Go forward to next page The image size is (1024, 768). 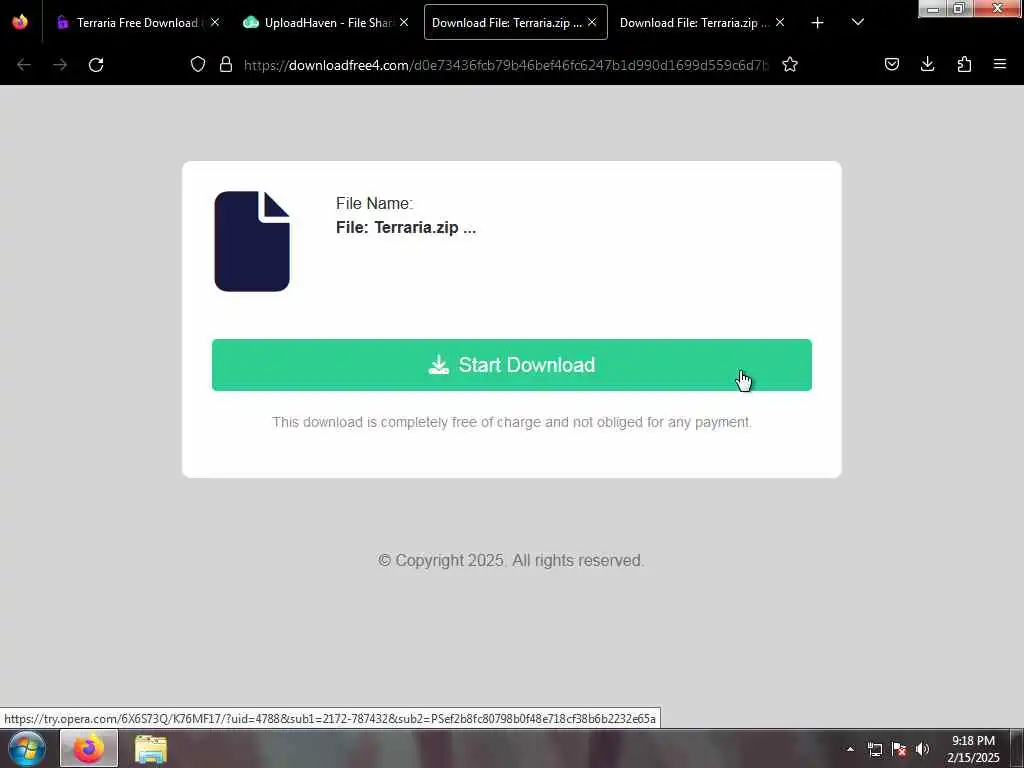coord(60,65)
